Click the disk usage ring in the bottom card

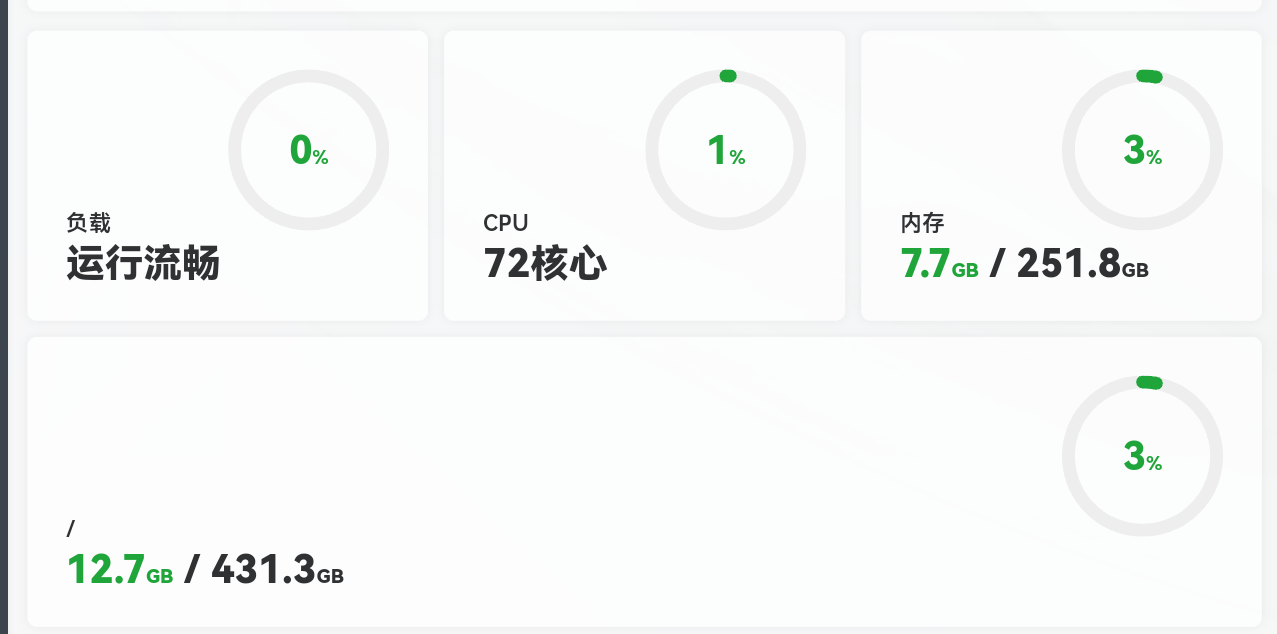tap(1141, 456)
